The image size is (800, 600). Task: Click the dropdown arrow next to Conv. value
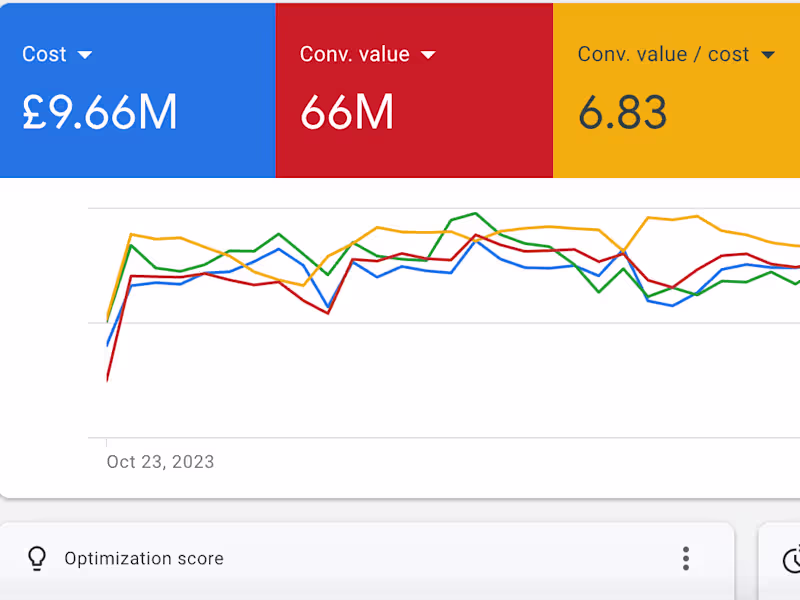coord(429,55)
